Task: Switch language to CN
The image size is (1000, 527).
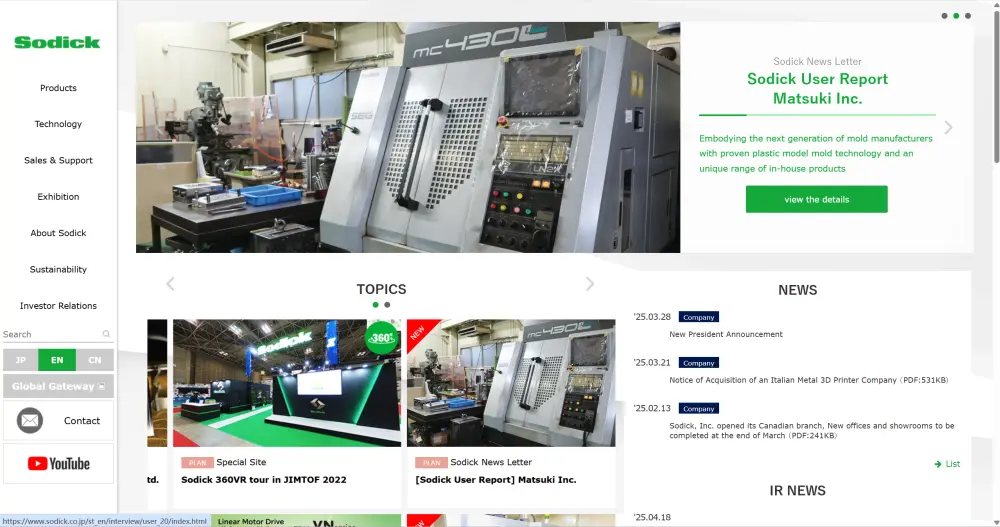Action: click(95, 360)
